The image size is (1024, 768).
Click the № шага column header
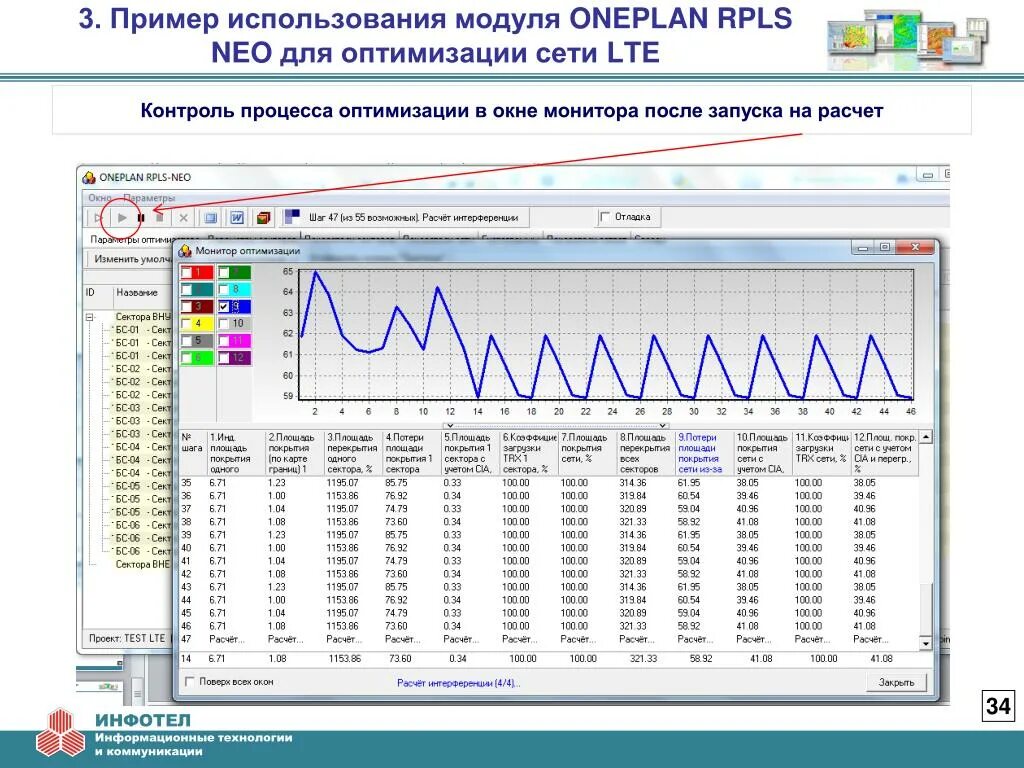193,453
